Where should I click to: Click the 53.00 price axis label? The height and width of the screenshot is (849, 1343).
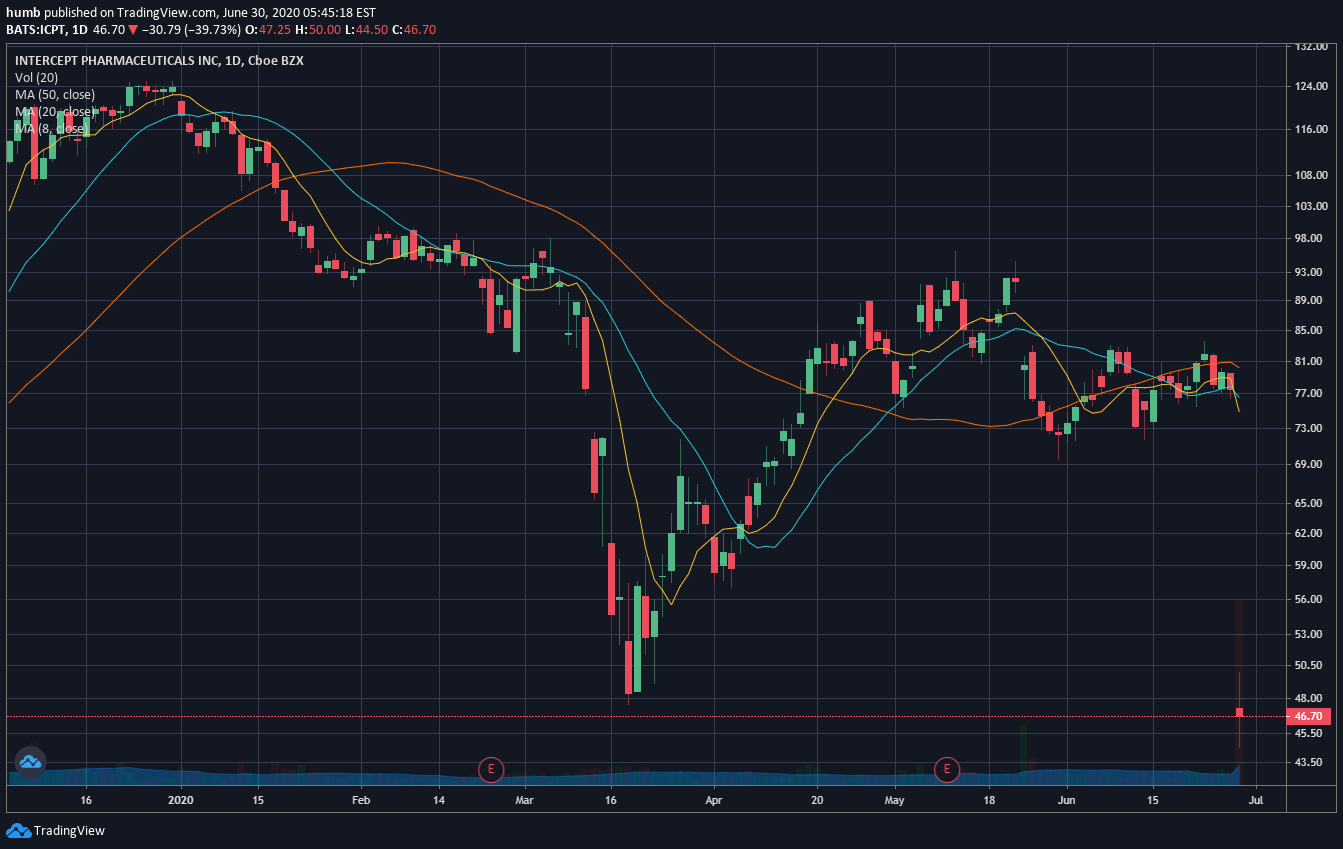pyautogui.click(x=1309, y=634)
